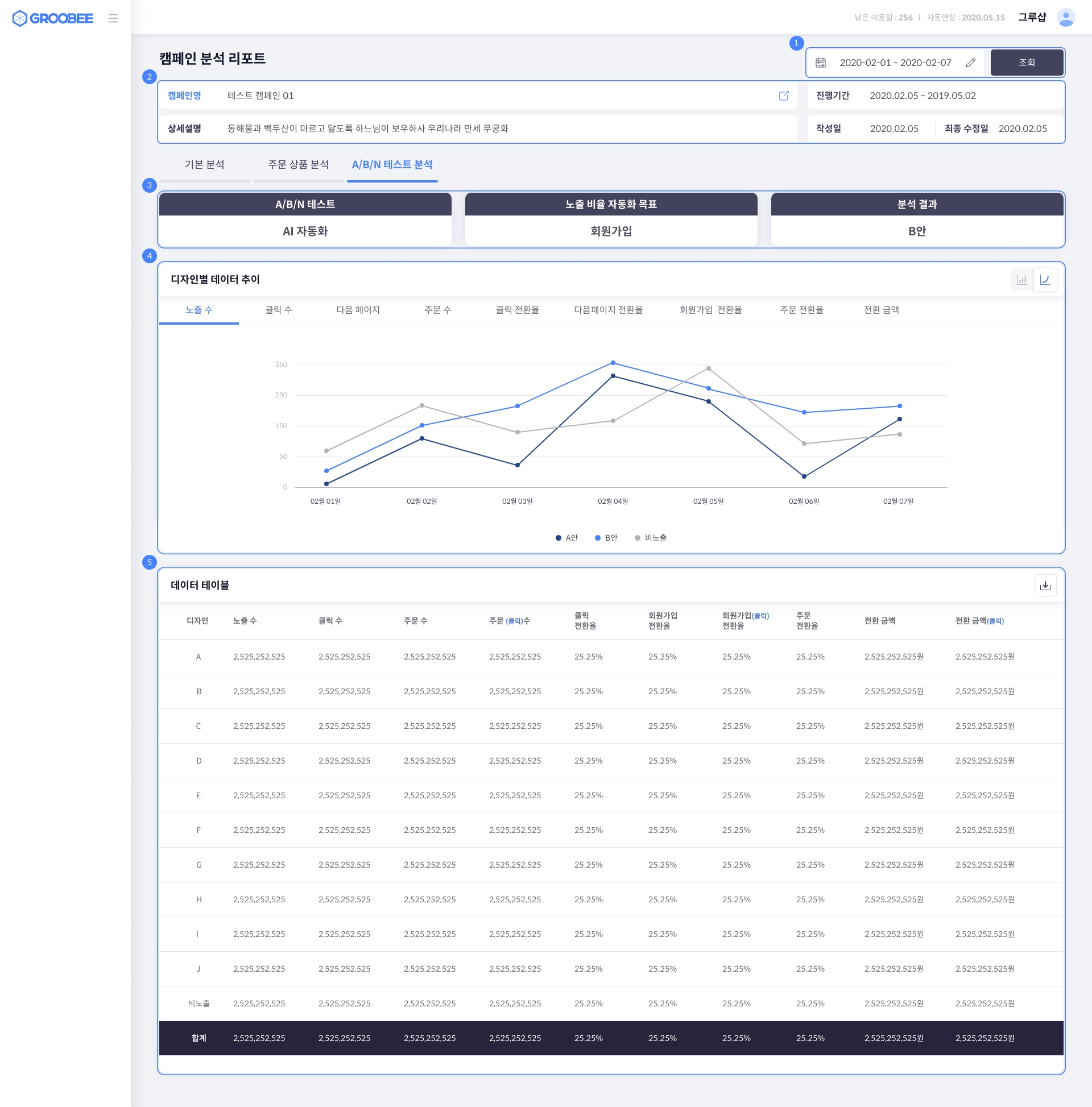Open the 주문 상품 분석 tab
Screen dimensions: 1092x1107
298,164
